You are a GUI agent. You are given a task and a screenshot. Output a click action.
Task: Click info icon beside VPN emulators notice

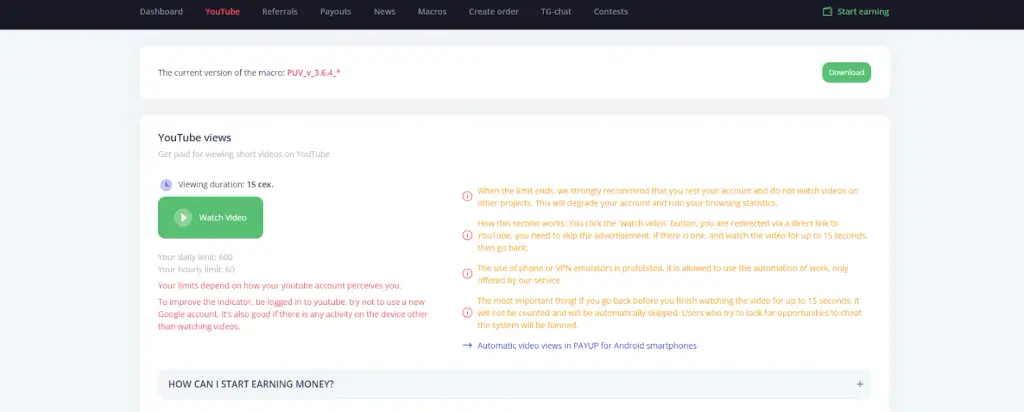point(467,274)
